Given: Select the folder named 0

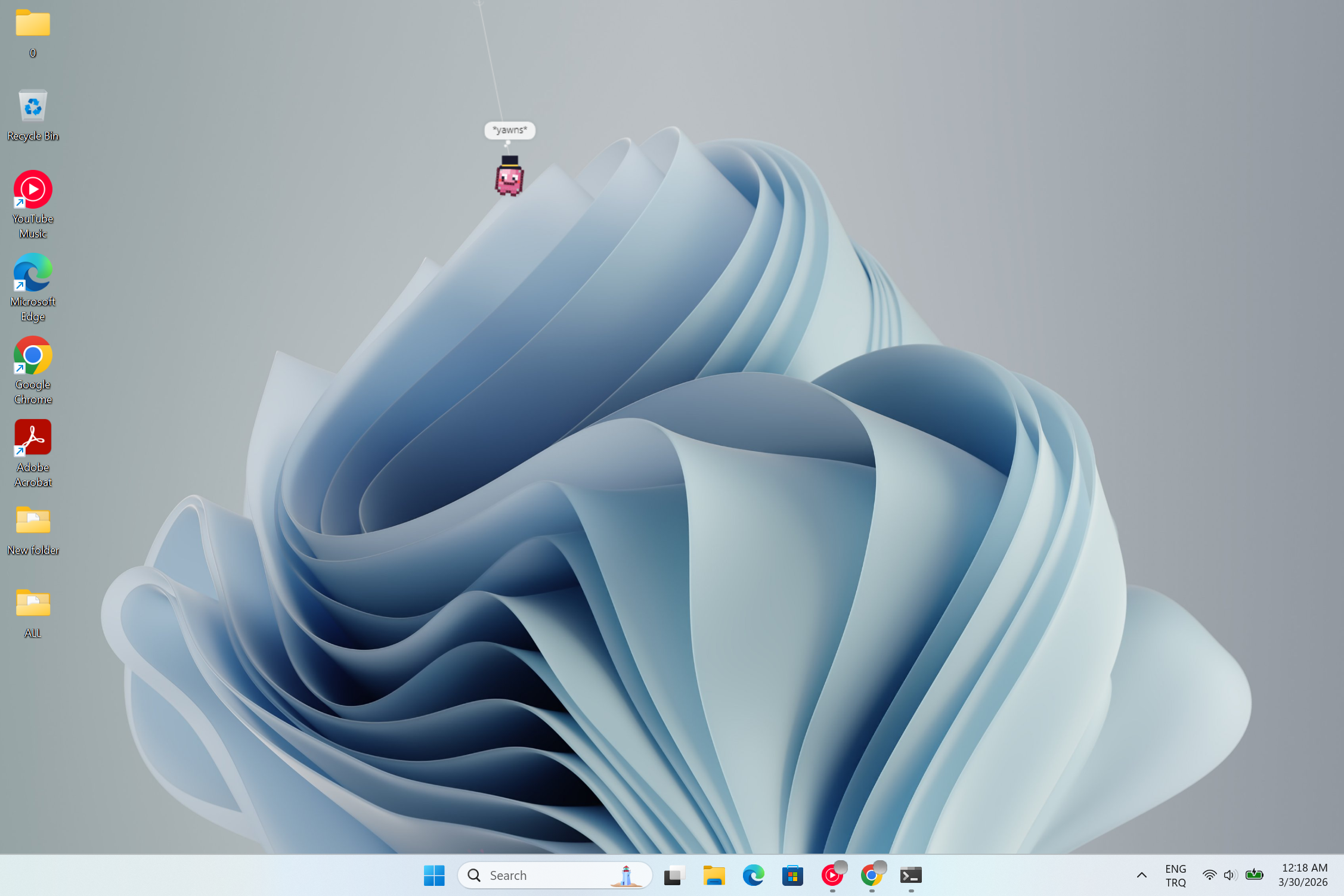Looking at the screenshot, I should (x=33, y=25).
